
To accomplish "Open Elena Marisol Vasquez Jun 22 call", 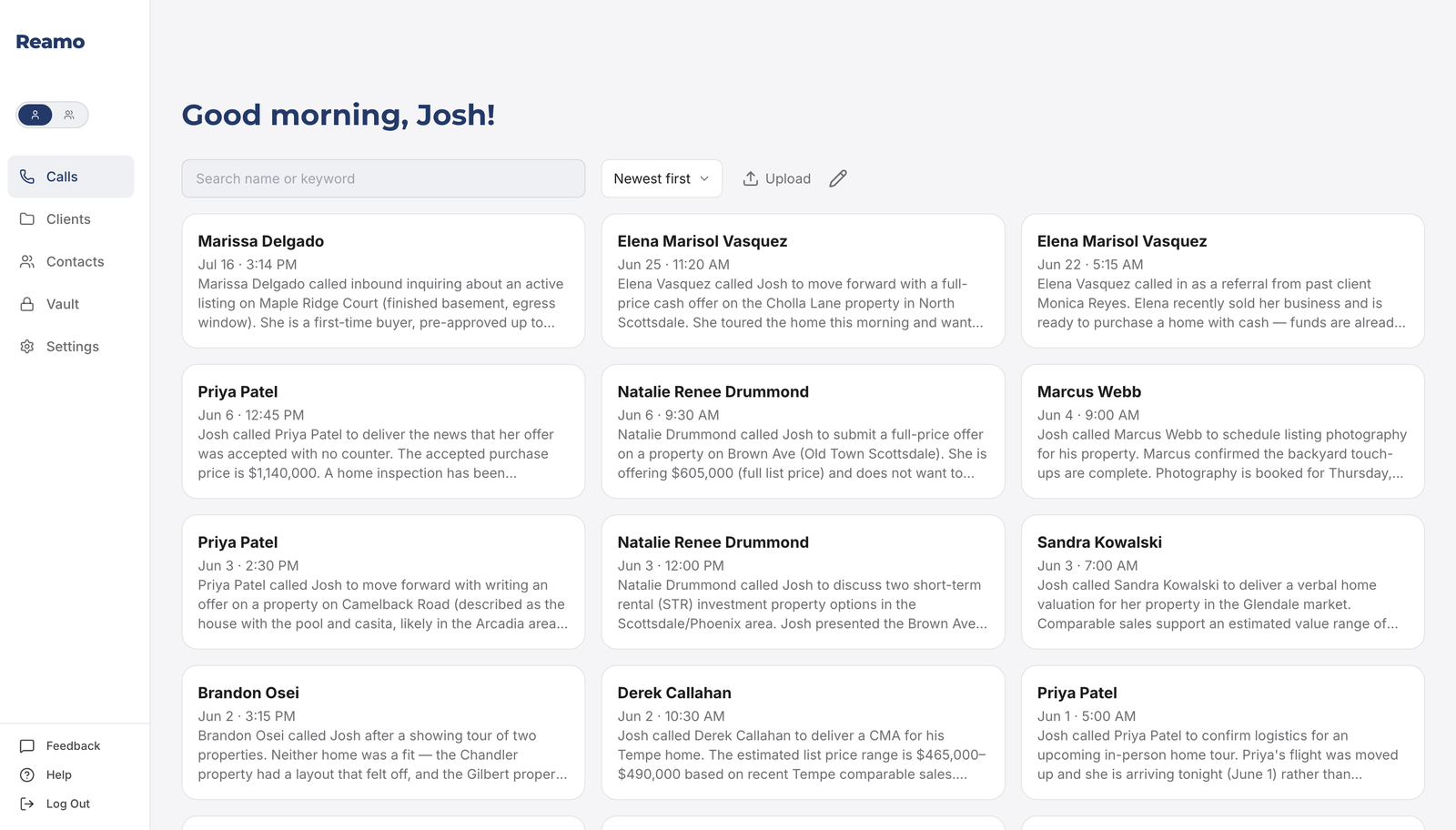I will tap(1222, 281).
